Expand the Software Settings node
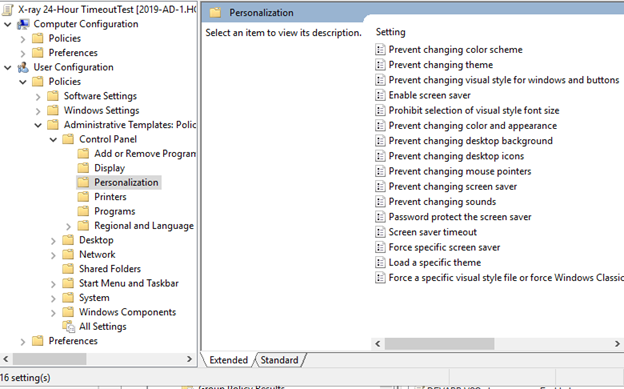The width and height of the screenshot is (624, 389). coord(38,97)
